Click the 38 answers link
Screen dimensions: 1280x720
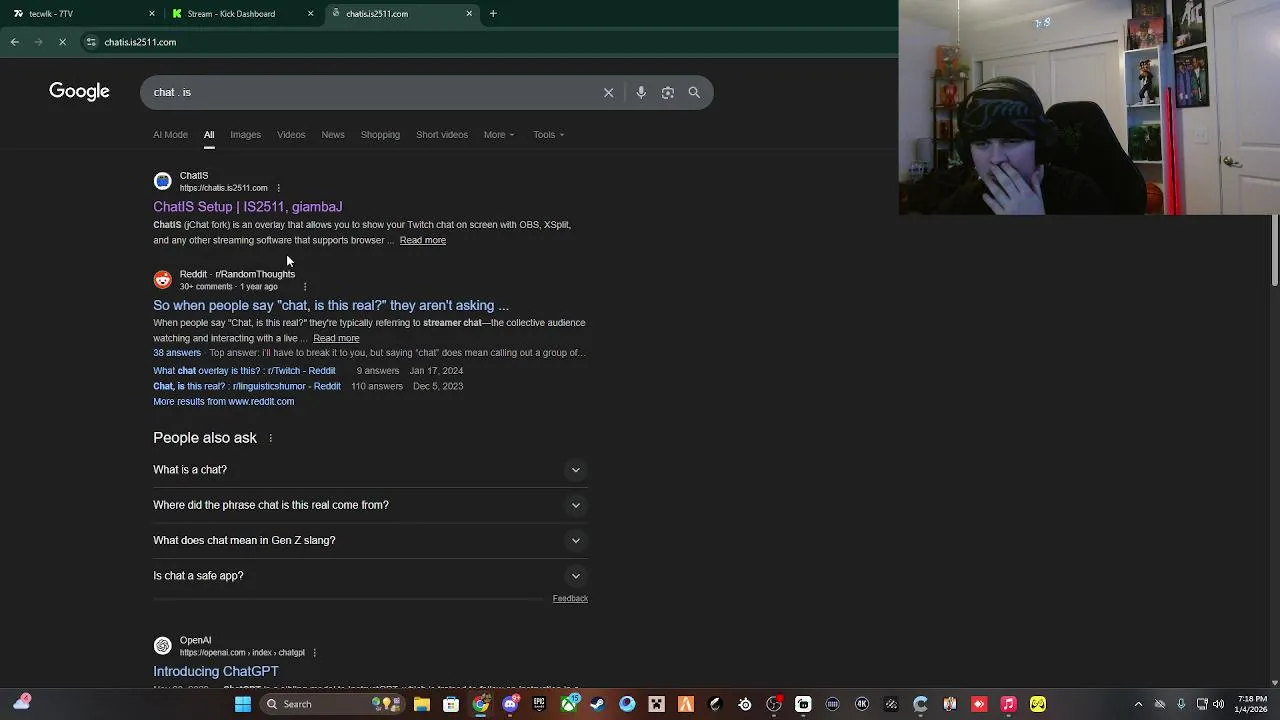[x=177, y=353]
